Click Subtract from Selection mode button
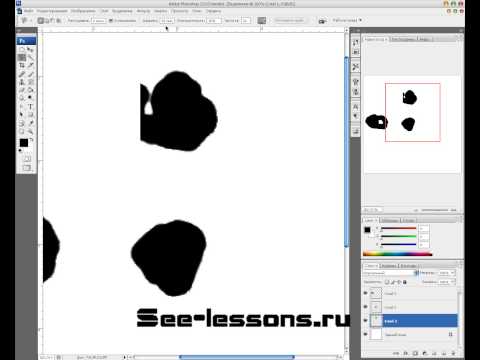 (53, 21)
